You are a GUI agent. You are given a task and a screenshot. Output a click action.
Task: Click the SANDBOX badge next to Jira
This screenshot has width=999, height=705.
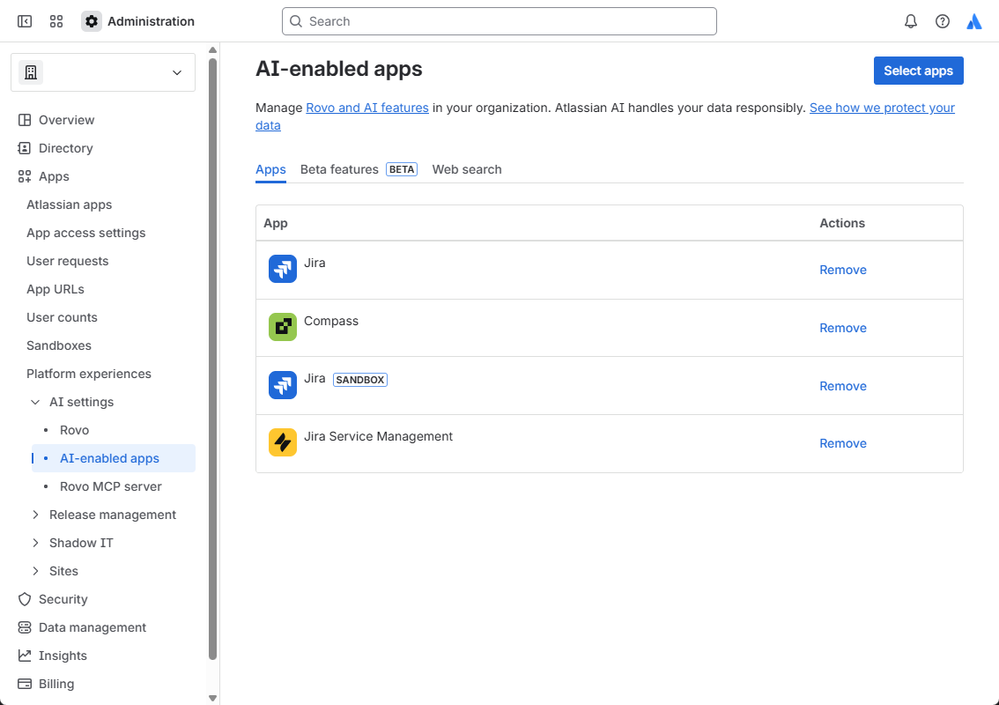click(360, 380)
